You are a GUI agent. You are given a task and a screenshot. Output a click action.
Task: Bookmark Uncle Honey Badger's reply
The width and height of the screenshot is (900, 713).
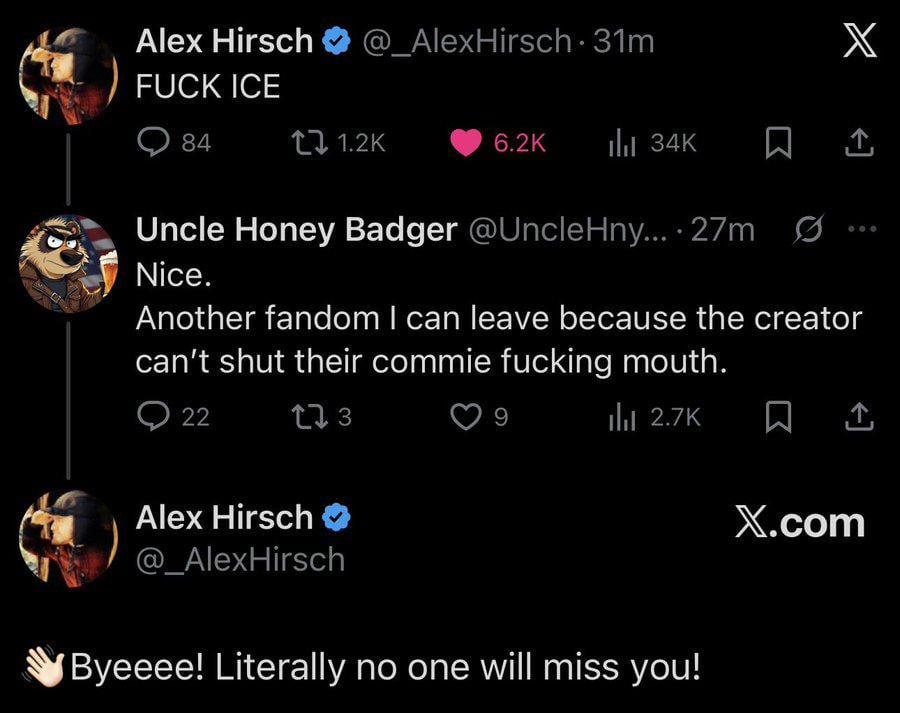[x=777, y=417]
